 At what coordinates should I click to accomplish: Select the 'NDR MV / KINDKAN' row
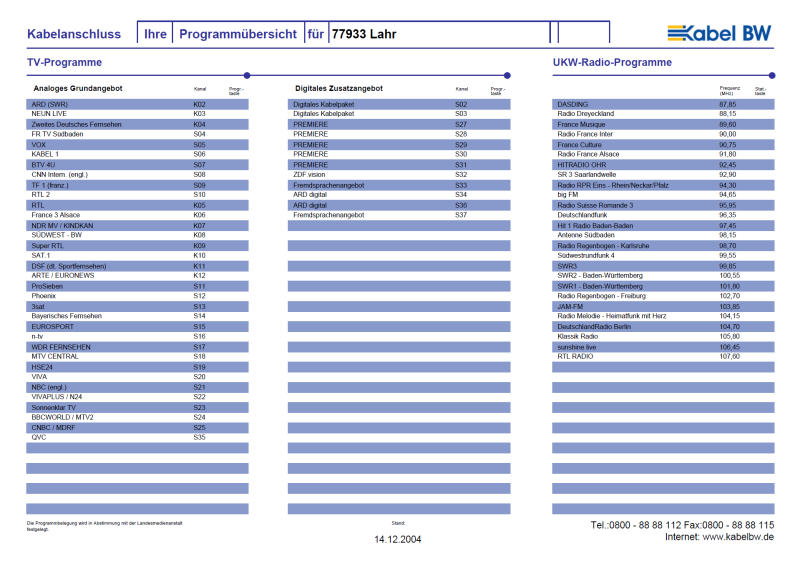[x=137, y=226]
